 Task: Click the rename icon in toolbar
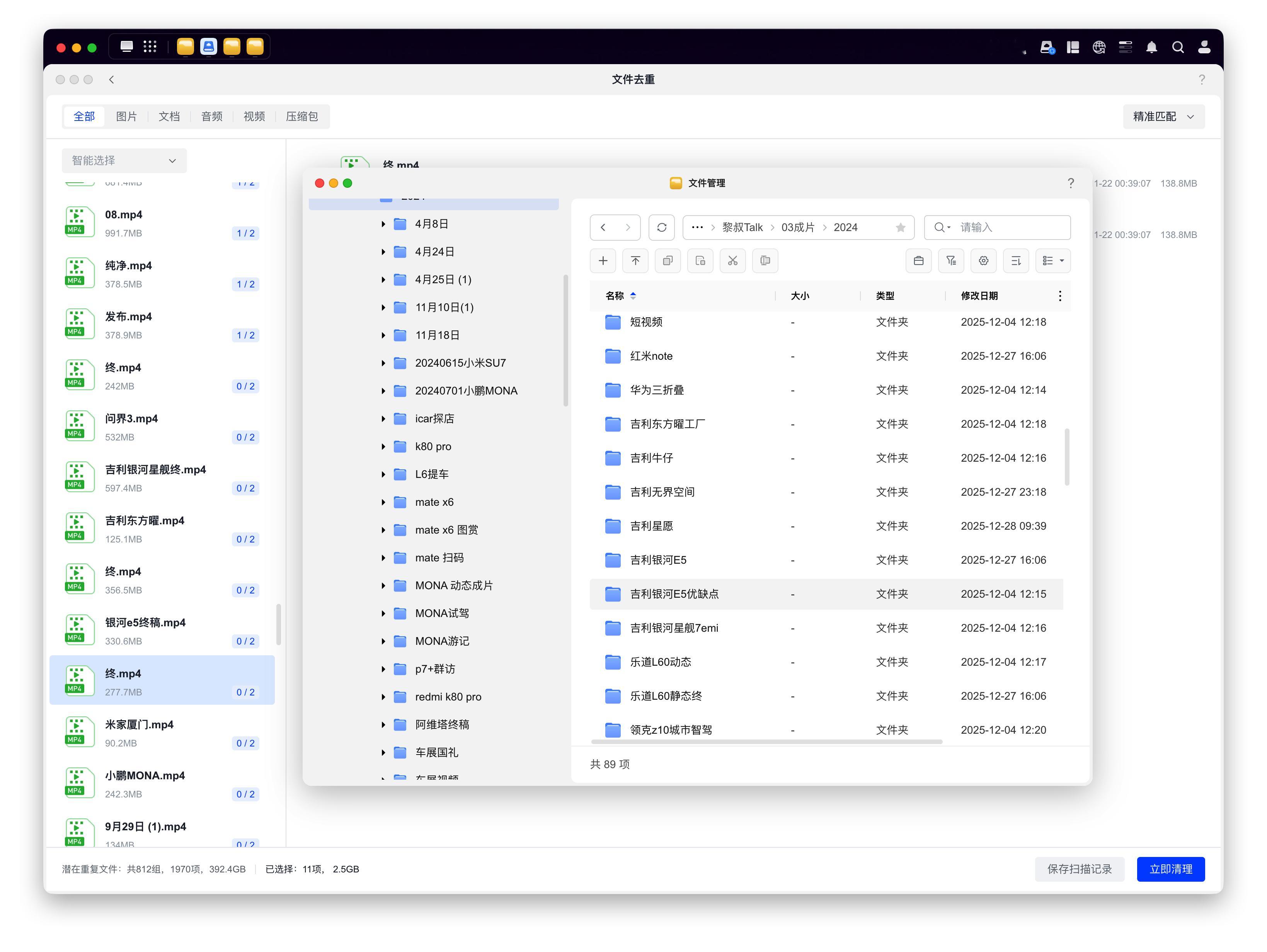point(765,261)
